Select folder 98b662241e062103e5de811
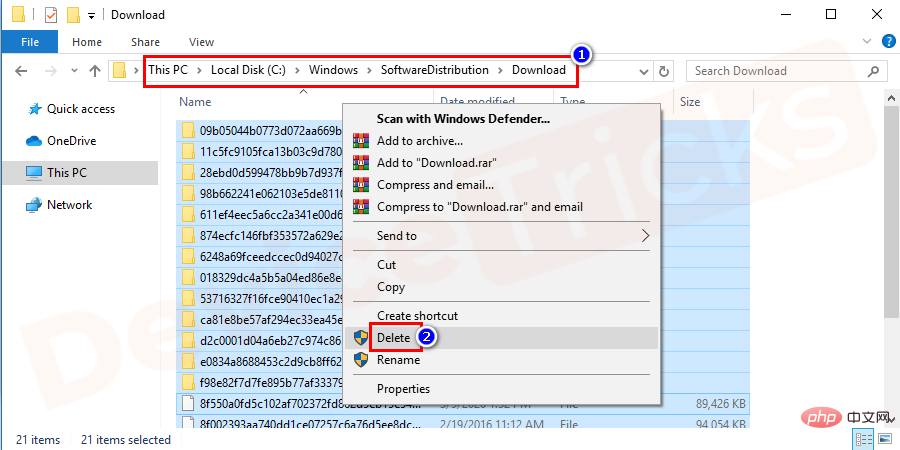900x450 pixels. tap(271, 193)
